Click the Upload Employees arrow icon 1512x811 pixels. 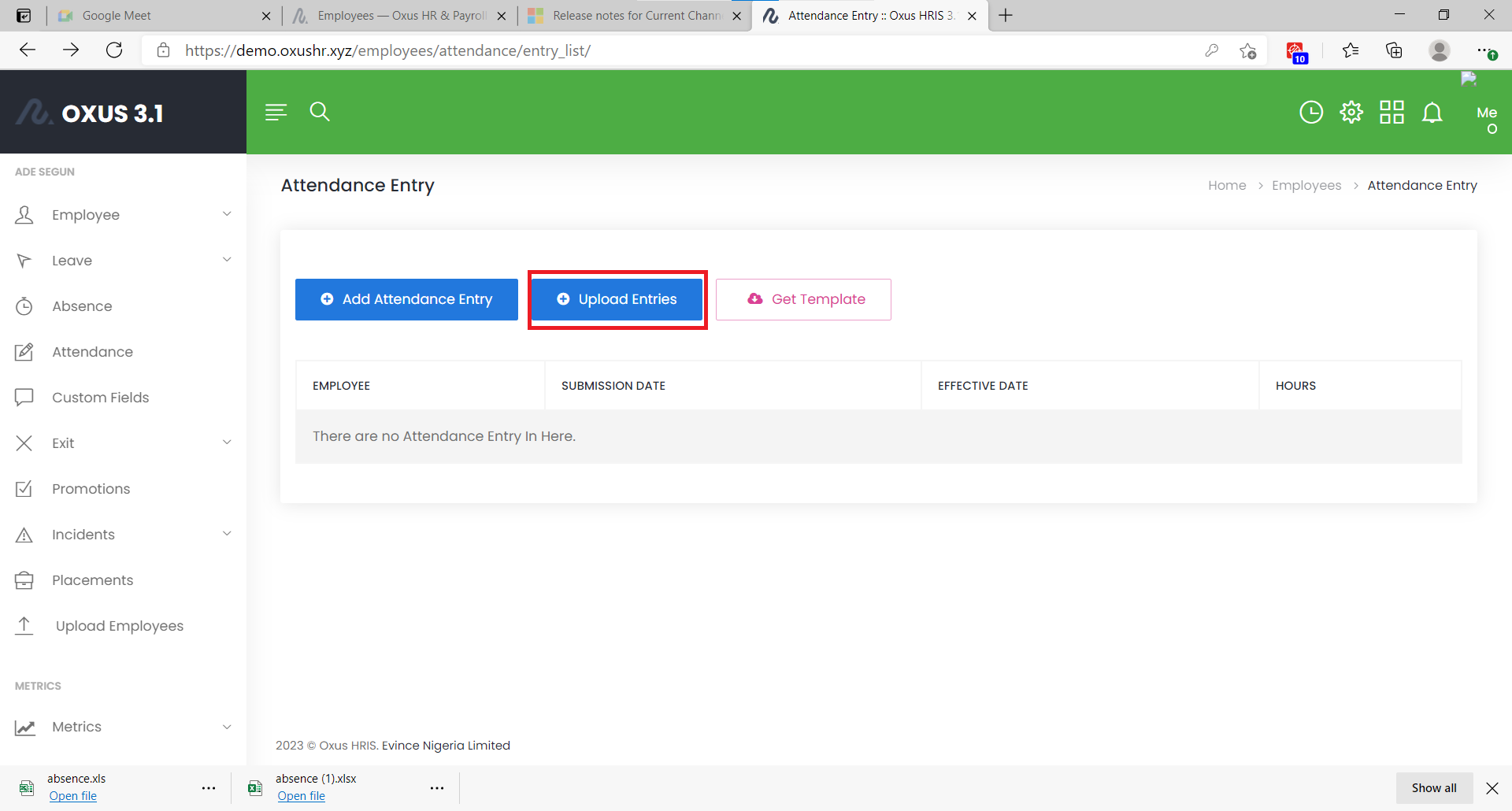point(24,626)
